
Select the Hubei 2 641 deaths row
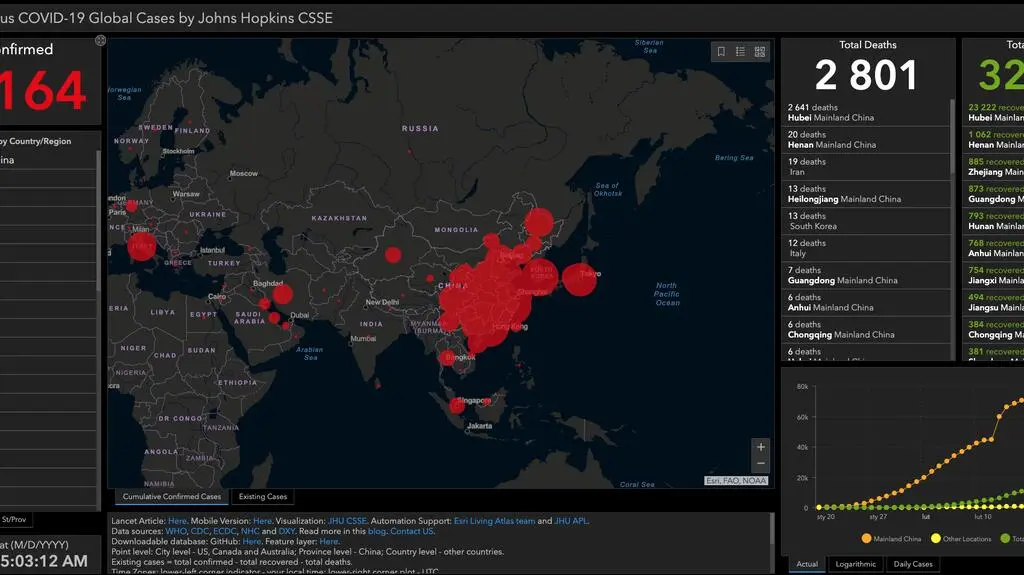coord(866,112)
